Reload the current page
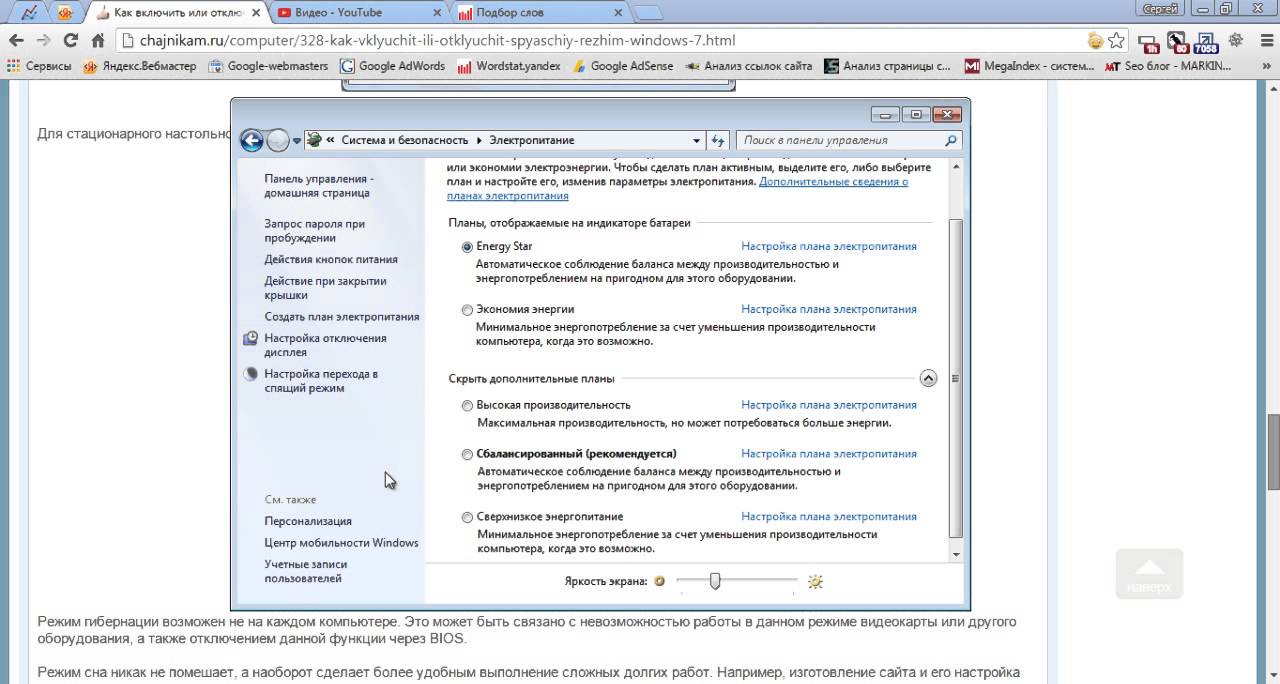Viewport: 1280px width, 684px height. tap(70, 41)
